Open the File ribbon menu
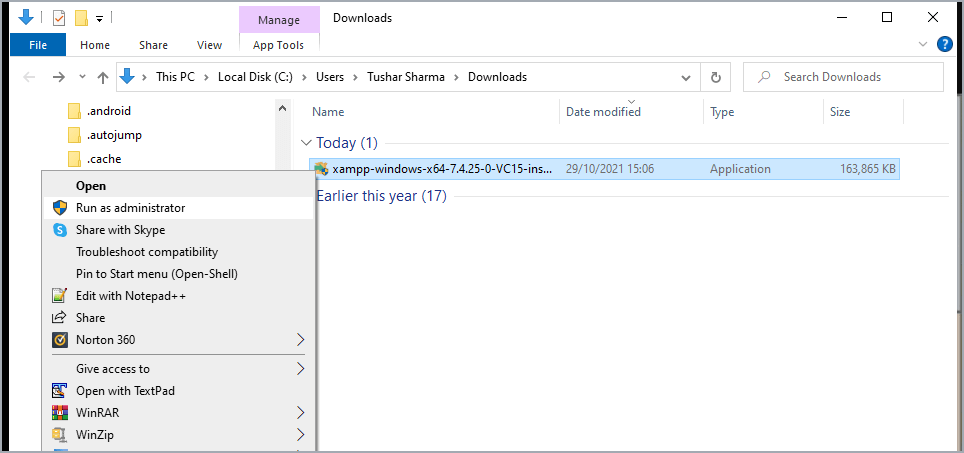Image resolution: width=964 pixels, height=453 pixels. coord(38,45)
